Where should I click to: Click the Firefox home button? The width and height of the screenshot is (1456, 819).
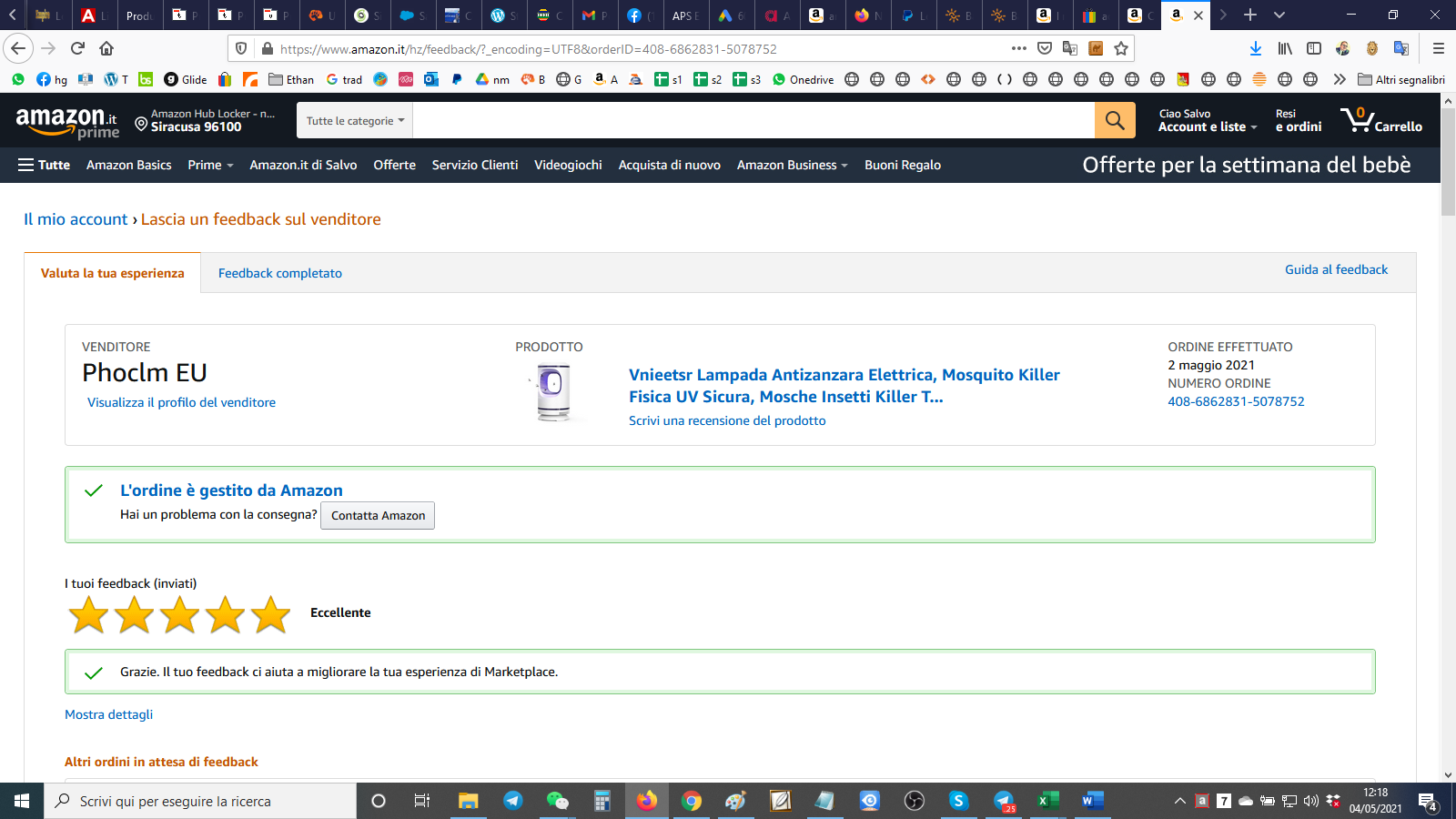point(106,48)
